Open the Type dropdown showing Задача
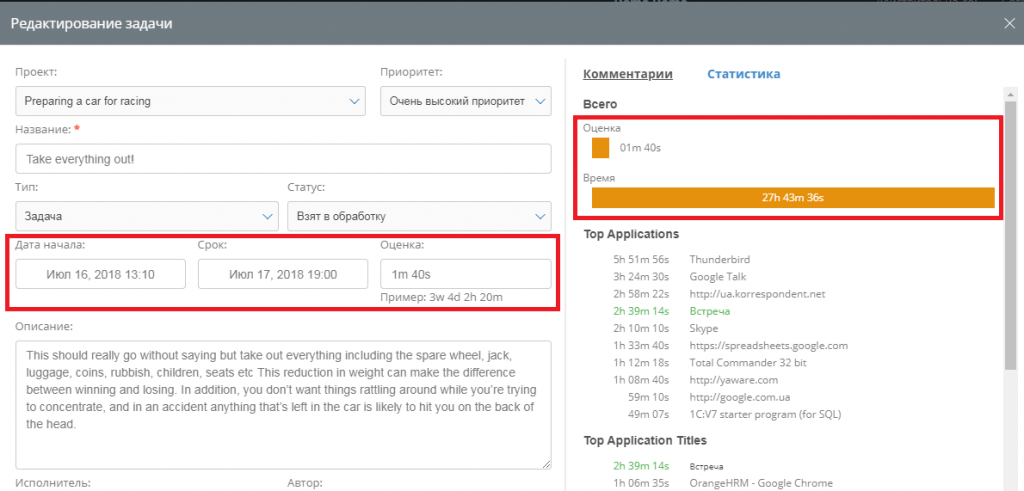The width and height of the screenshot is (1024, 491). tap(147, 216)
